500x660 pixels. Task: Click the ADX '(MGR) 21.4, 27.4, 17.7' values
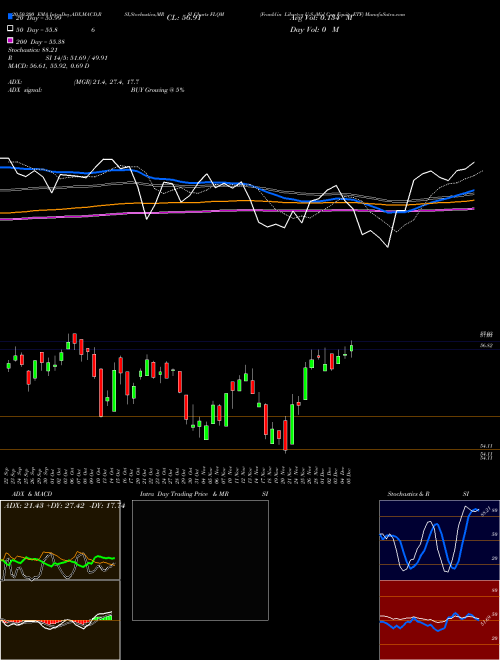click(106, 82)
